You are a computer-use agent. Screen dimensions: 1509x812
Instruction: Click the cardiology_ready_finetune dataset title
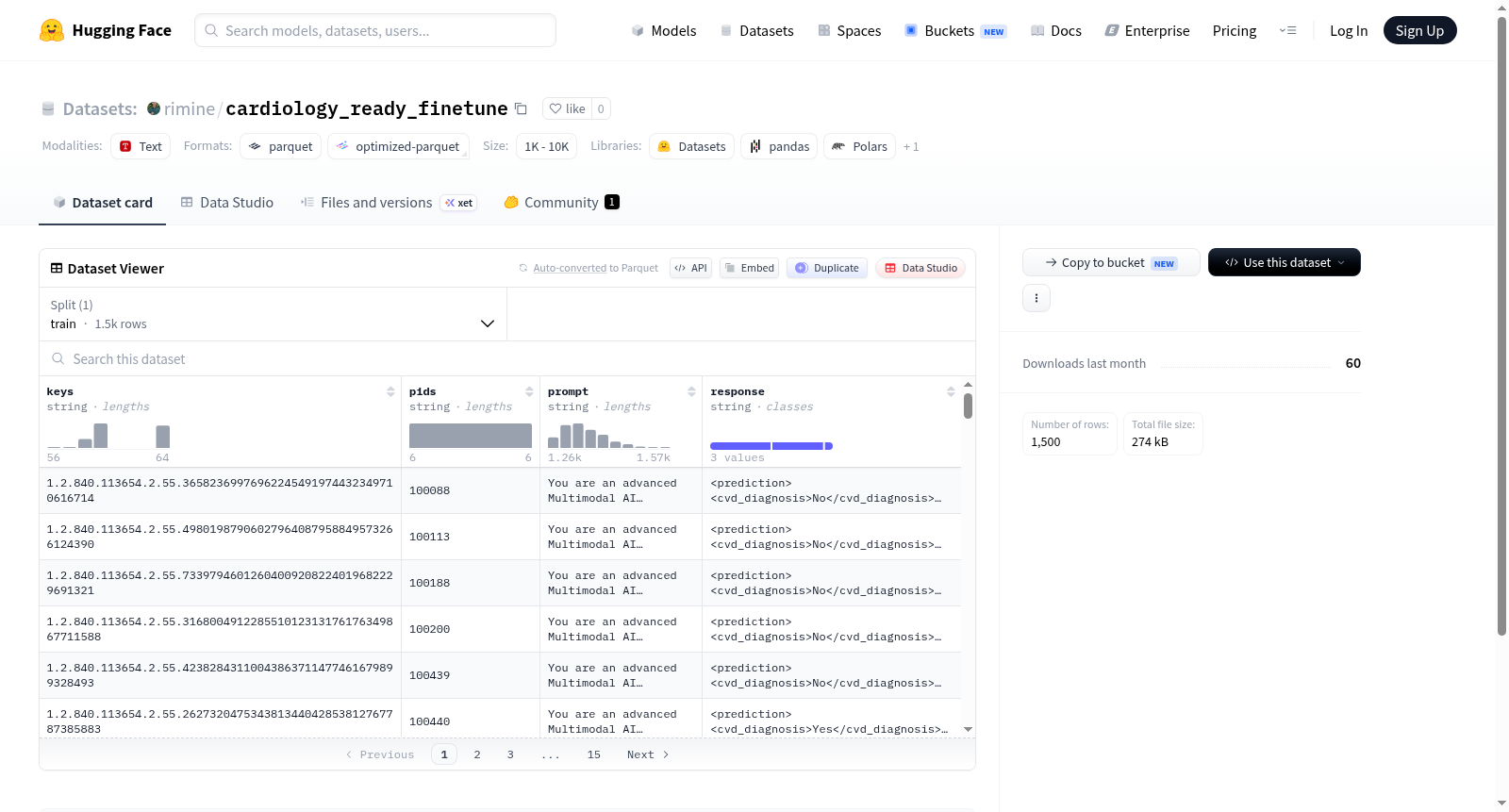367,108
